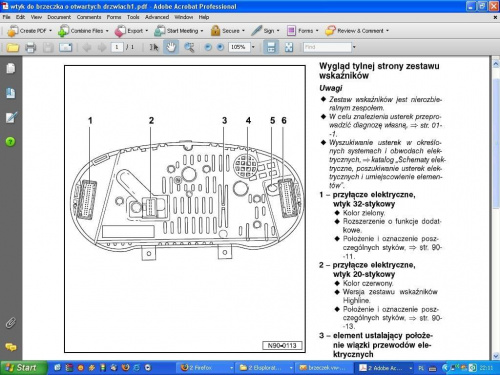Toggle fit full page view button
The height and width of the screenshot is (375, 500).
pyautogui.click(x=289, y=47)
